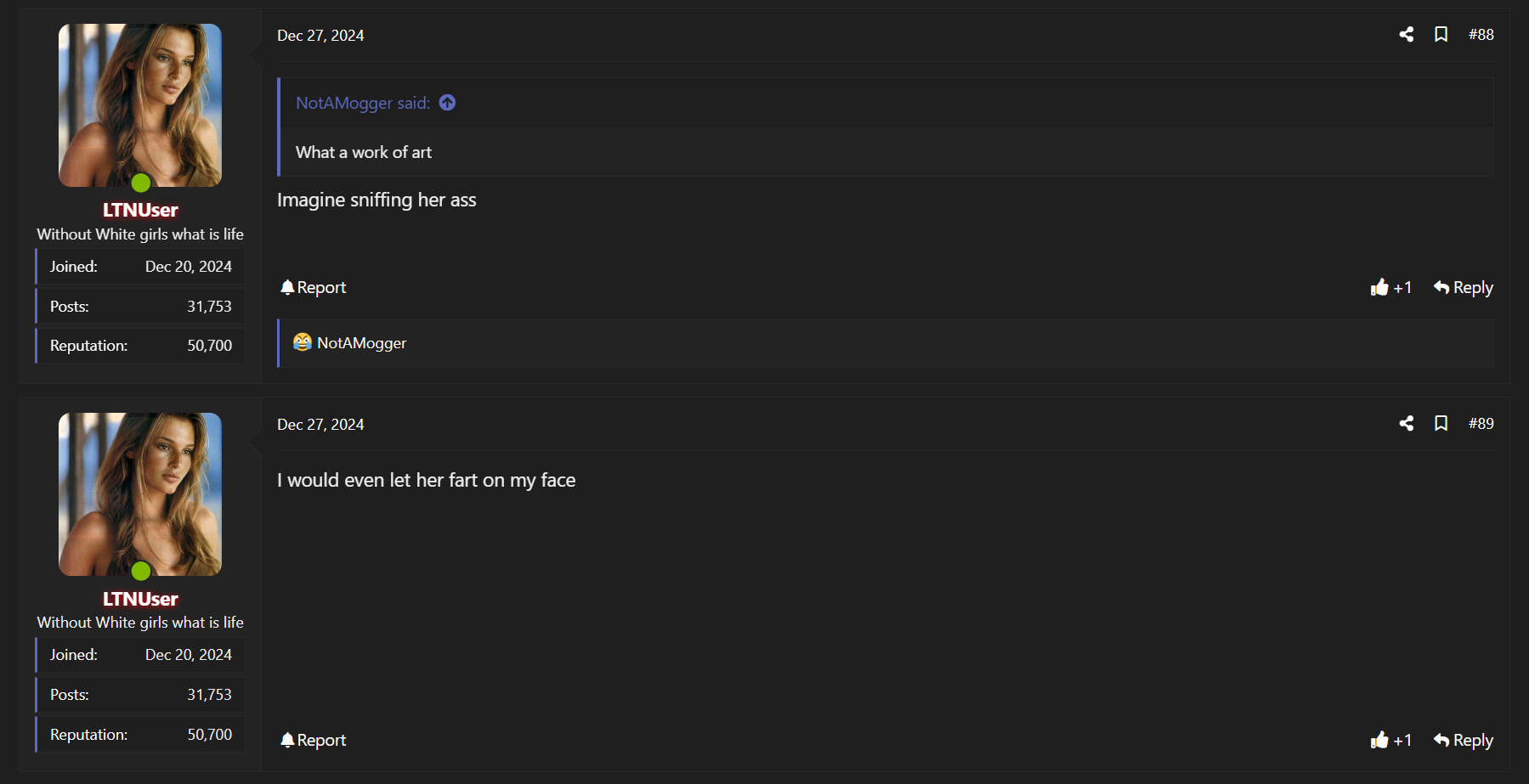The height and width of the screenshot is (784, 1529).
Task: Open post #88 permalink number
Action: point(1481,35)
